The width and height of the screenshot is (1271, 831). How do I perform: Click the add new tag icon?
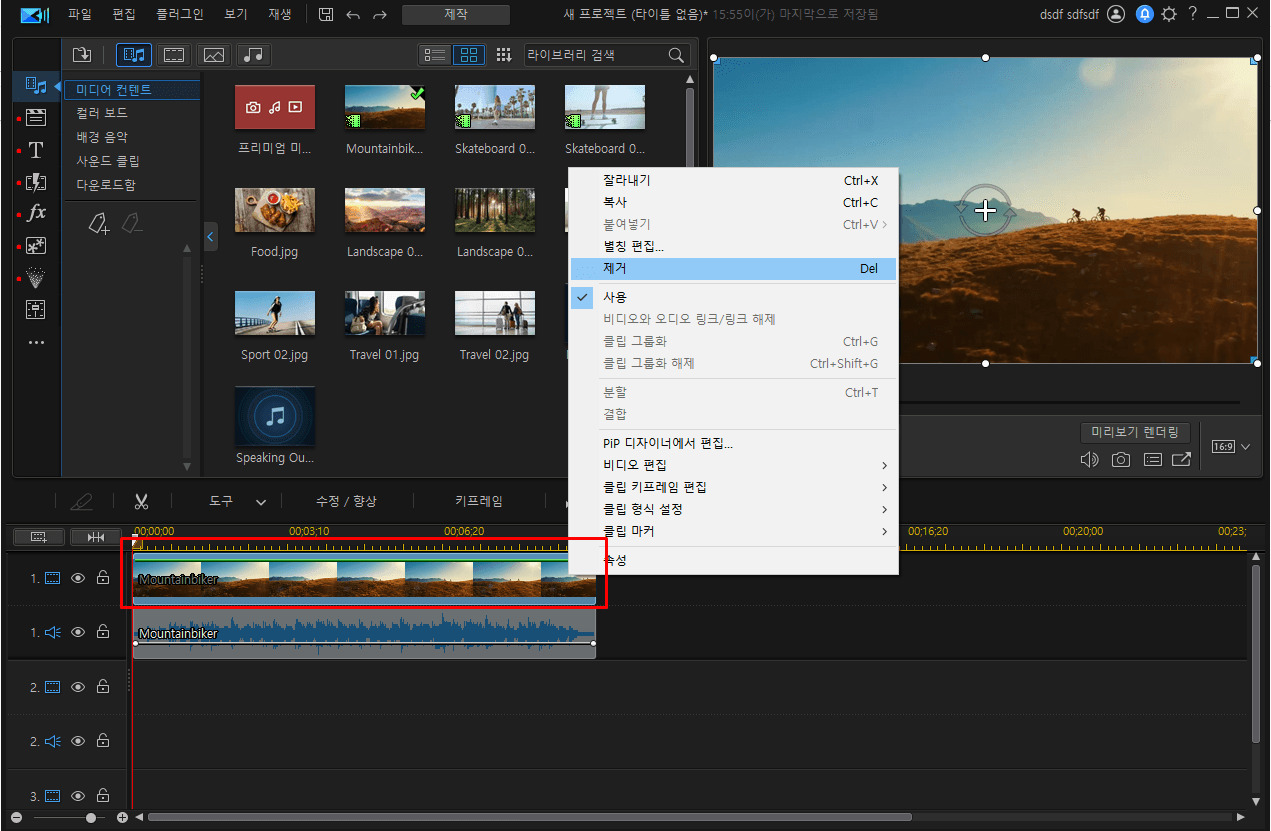tap(98, 224)
